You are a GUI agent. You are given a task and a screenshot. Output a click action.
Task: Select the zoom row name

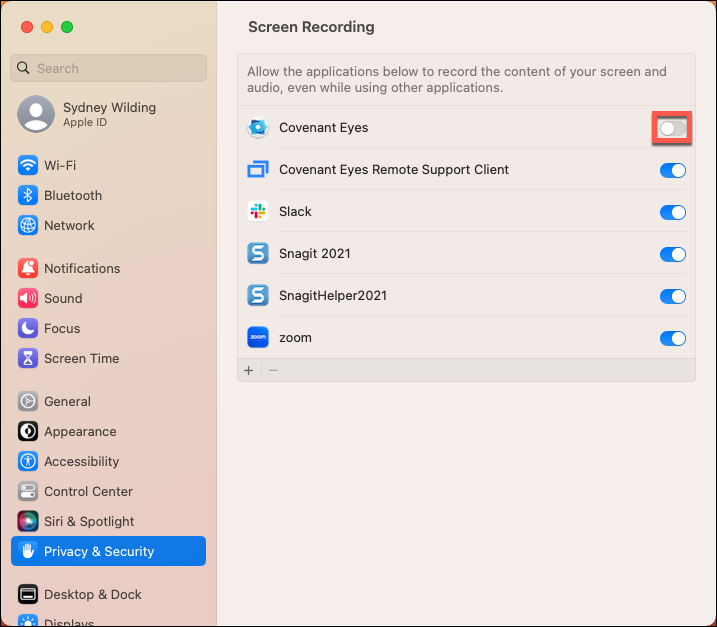click(295, 338)
